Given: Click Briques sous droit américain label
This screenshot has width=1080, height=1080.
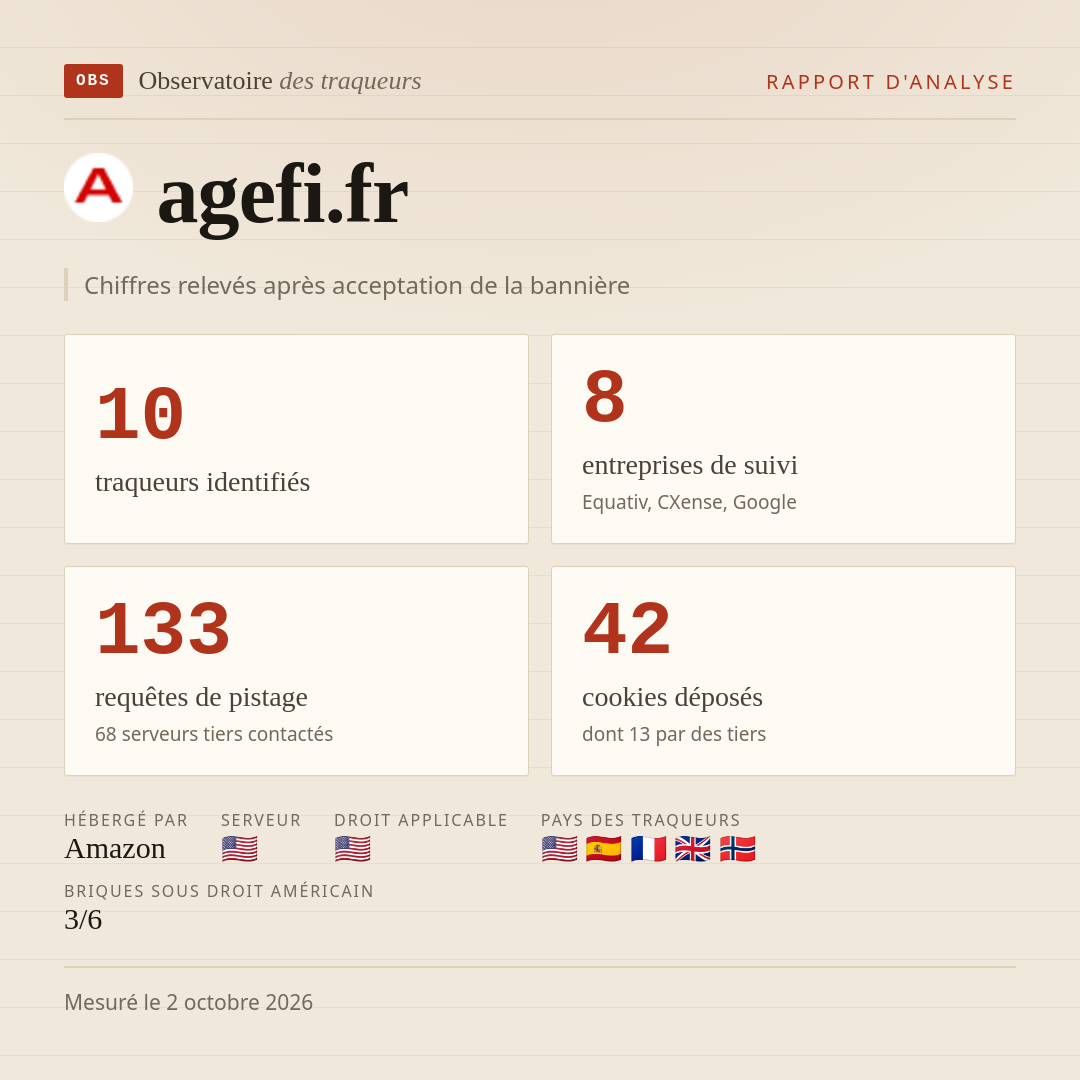Looking at the screenshot, I should 219,891.
